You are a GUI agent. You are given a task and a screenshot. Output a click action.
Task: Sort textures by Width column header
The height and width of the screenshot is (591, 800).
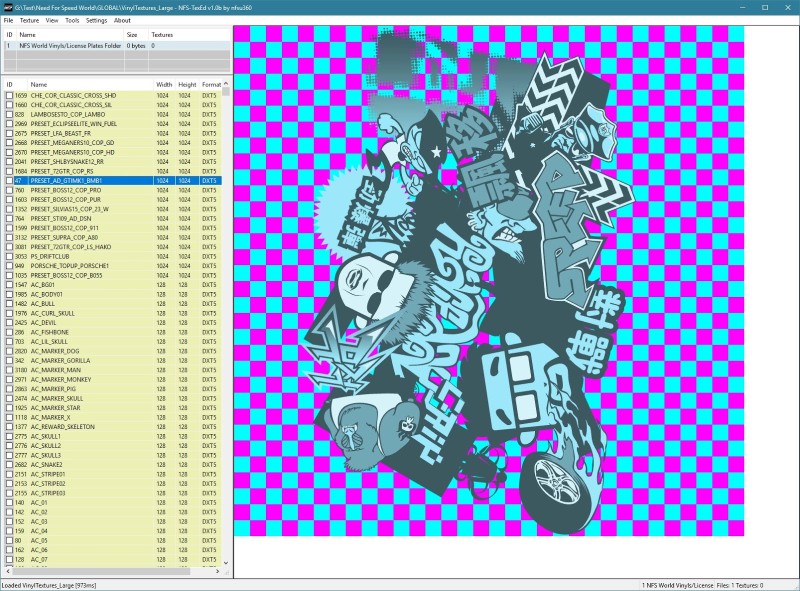(x=164, y=84)
